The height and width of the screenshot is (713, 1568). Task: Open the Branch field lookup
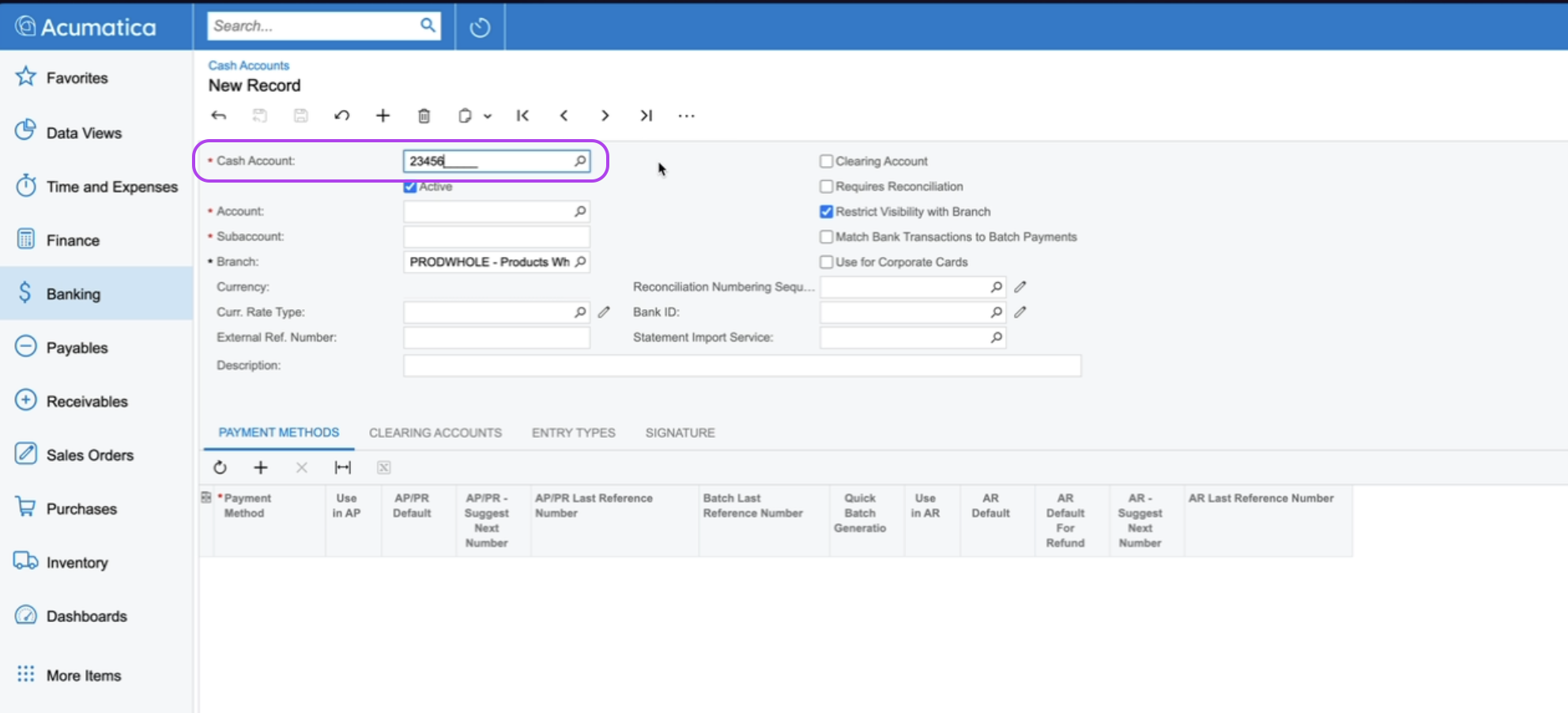[x=580, y=262]
